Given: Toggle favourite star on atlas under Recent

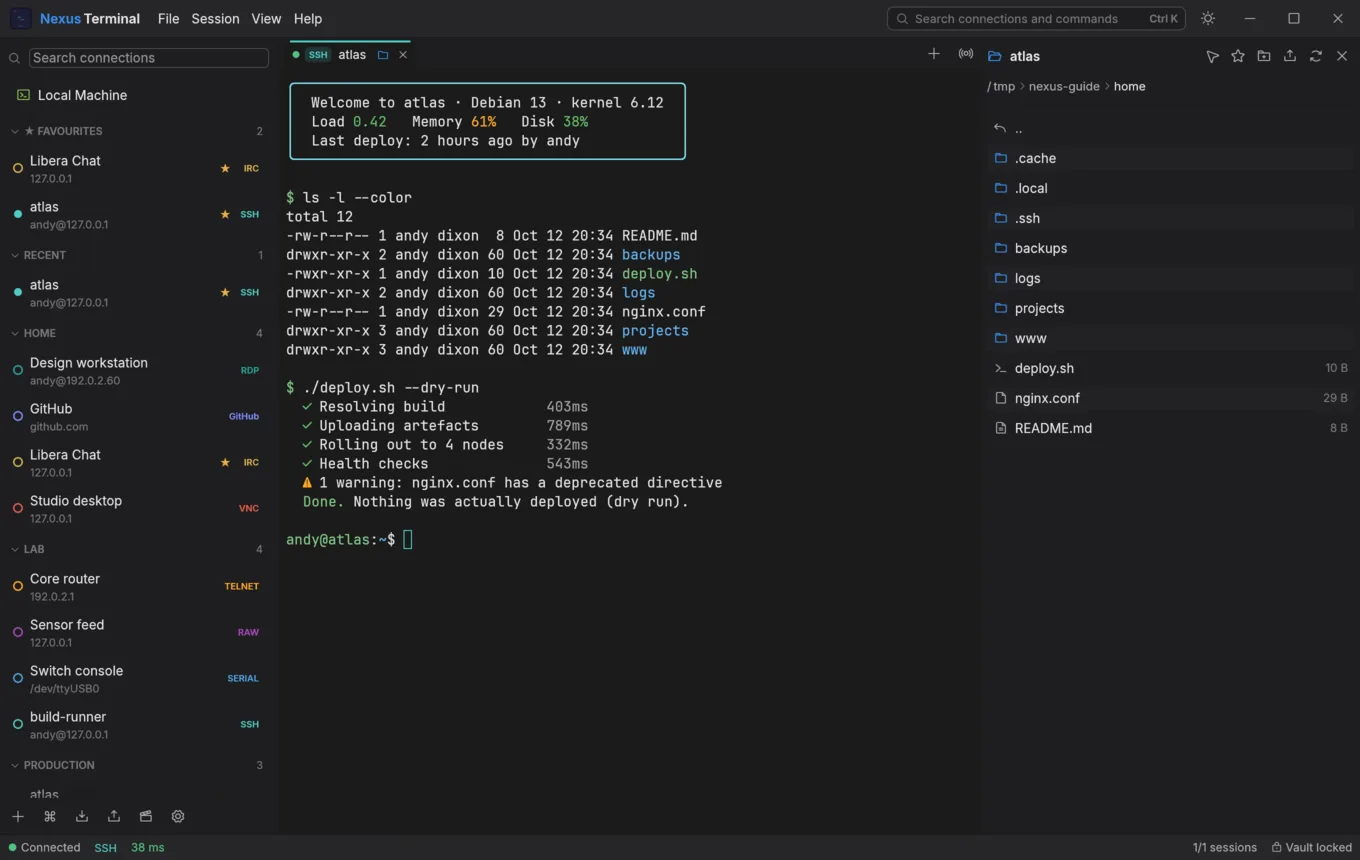Looking at the screenshot, I should (225, 292).
